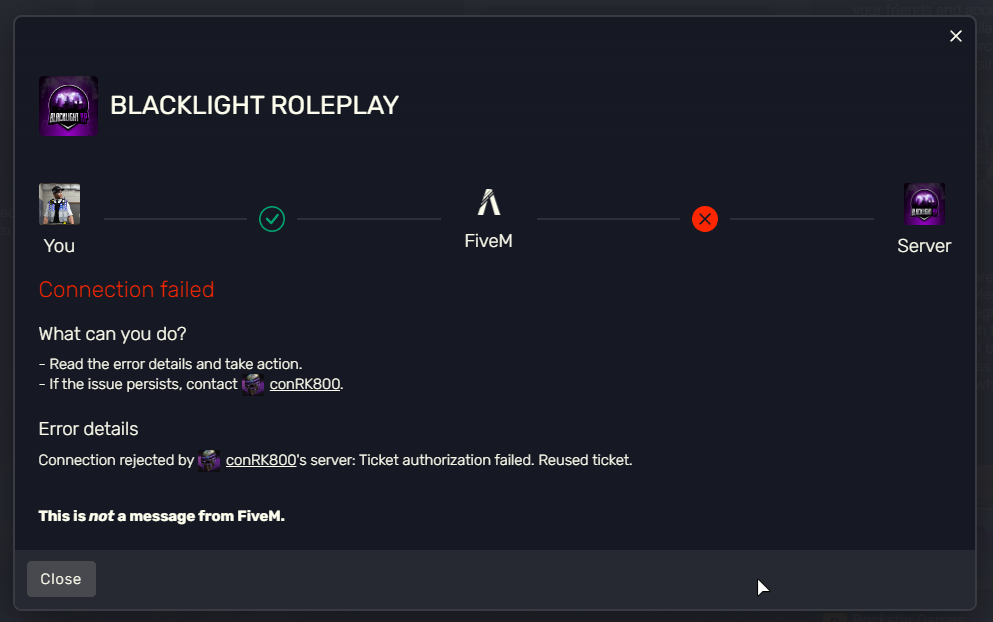This screenshot has width=993, height=622.
Task: Click the Server avatar icon on the right
Action: coord(923,203)
